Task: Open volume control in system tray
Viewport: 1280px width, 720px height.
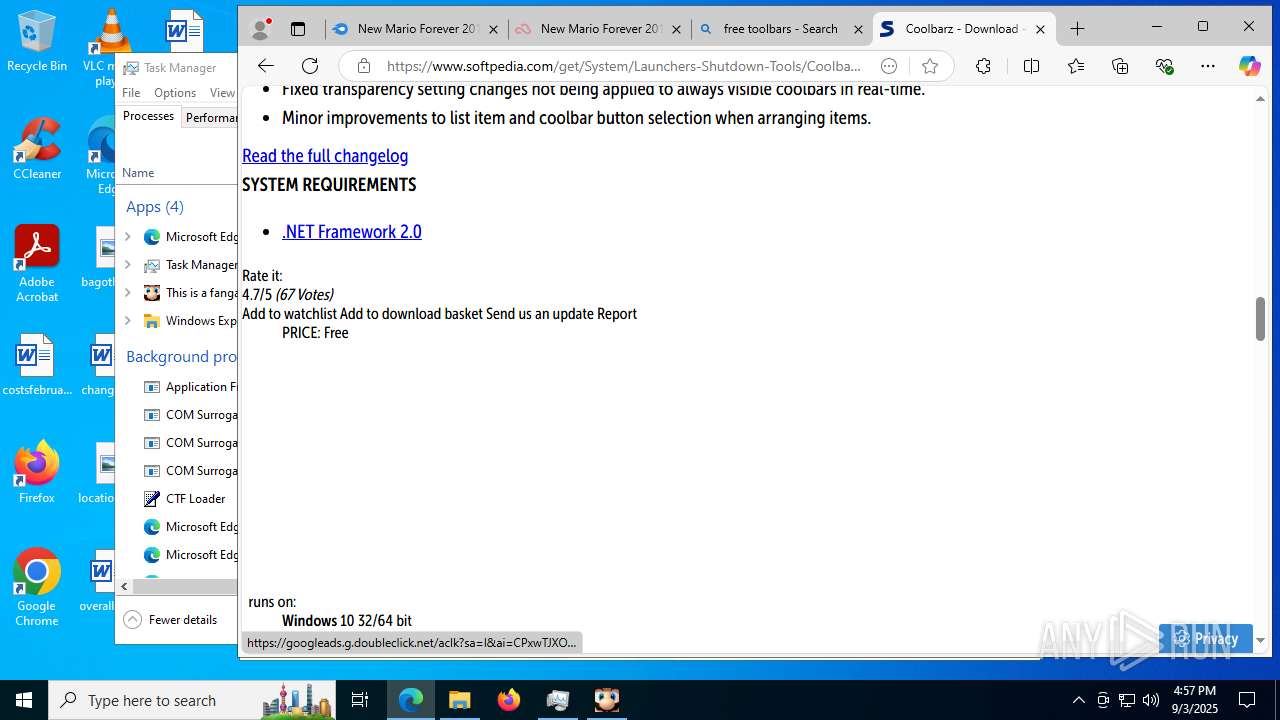Action: pyautogui.click(x=1151, y=700)
